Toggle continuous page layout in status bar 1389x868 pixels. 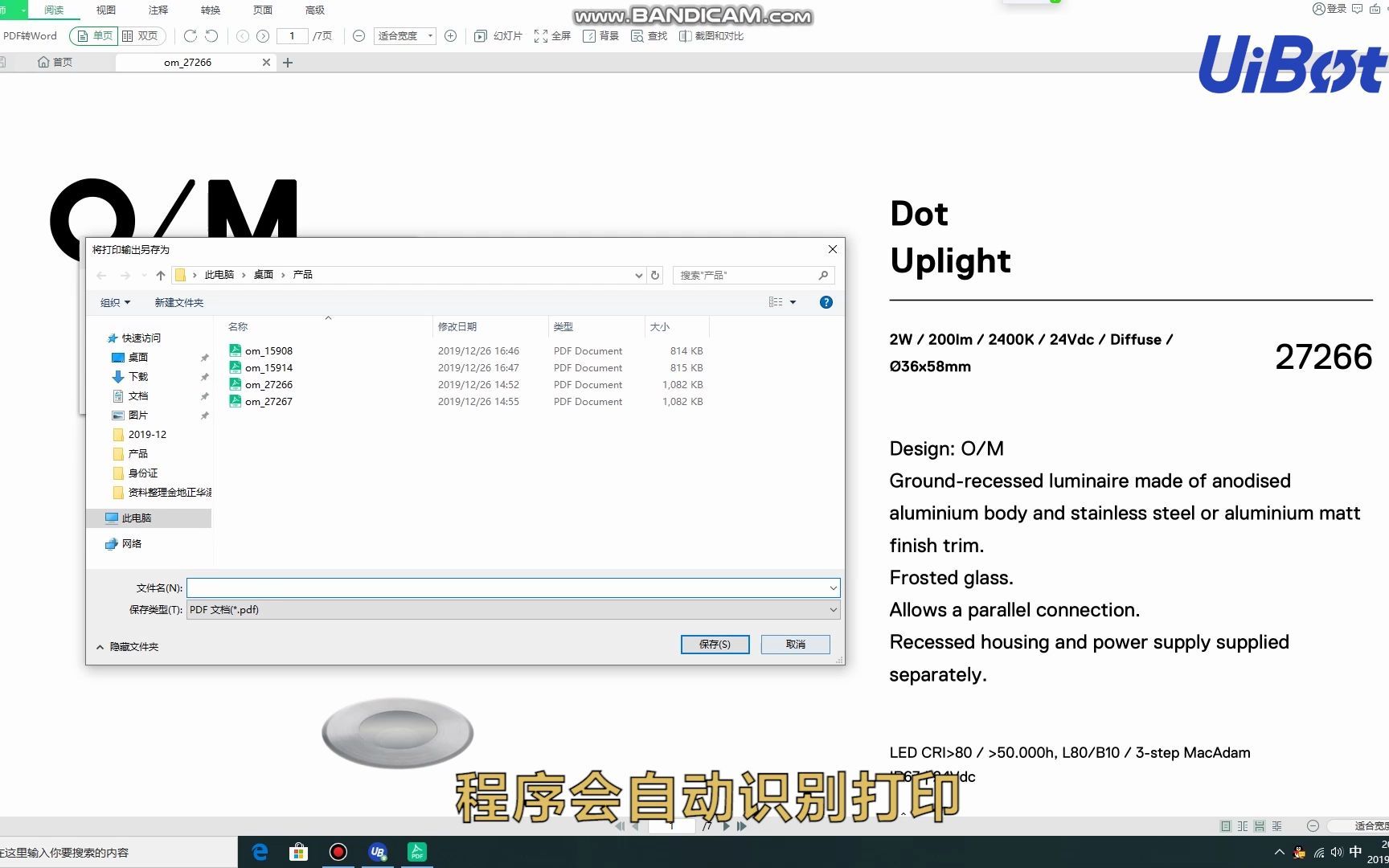(1259, 825)
